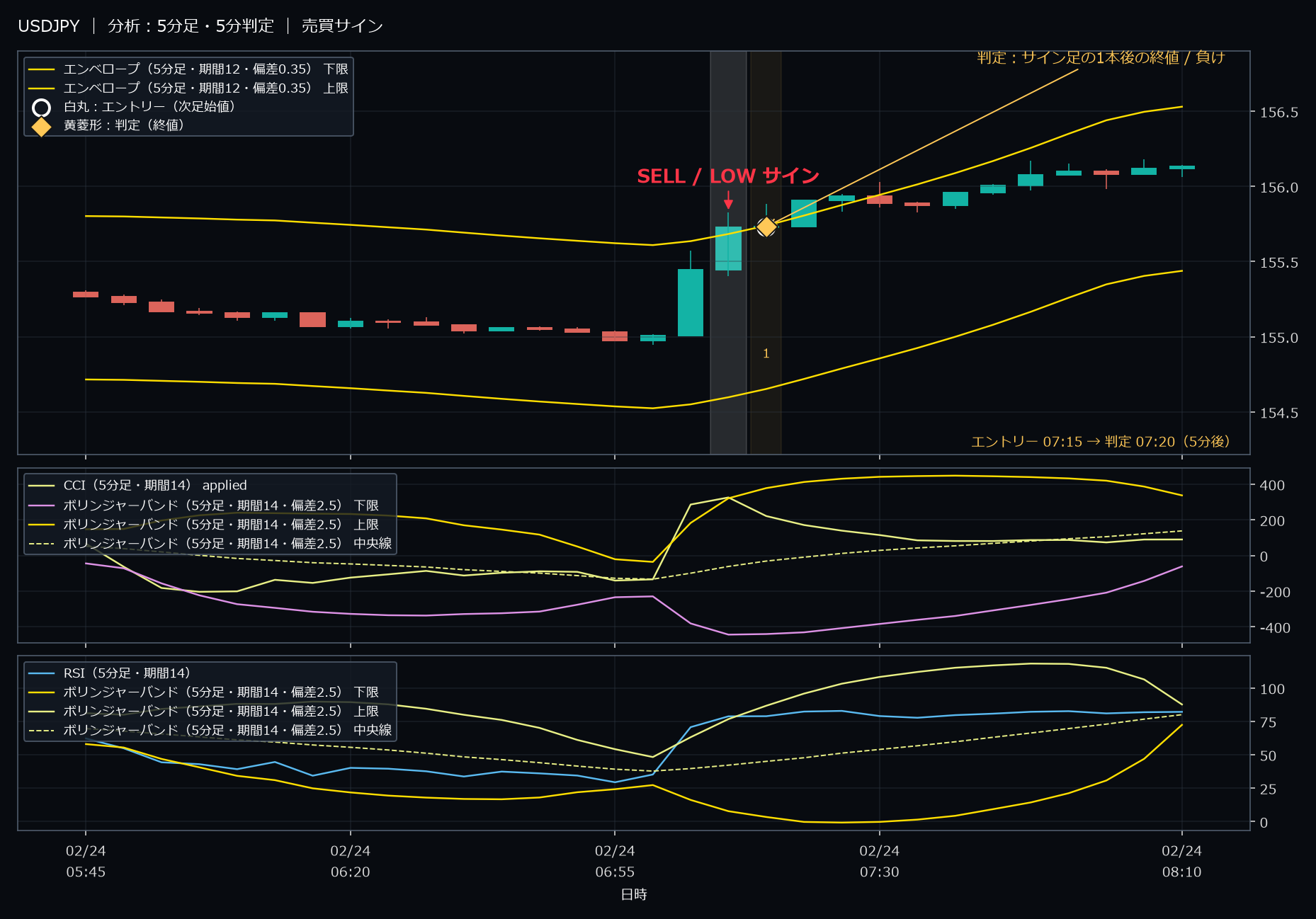Screen dimensions: 1316x919
Task: Click the 154.5 price axis label
Action: pyautogui.click(x=1278, y=413)
